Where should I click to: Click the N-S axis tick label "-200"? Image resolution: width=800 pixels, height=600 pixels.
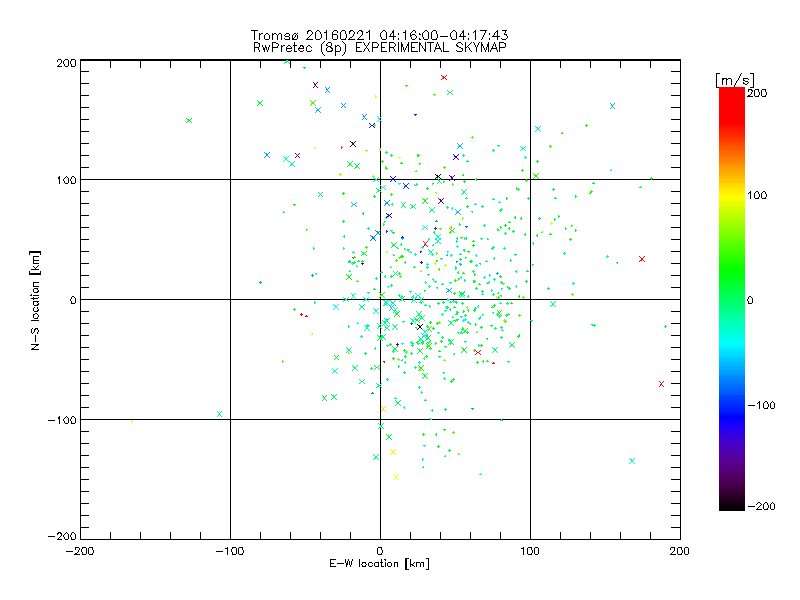pos(62,536)
